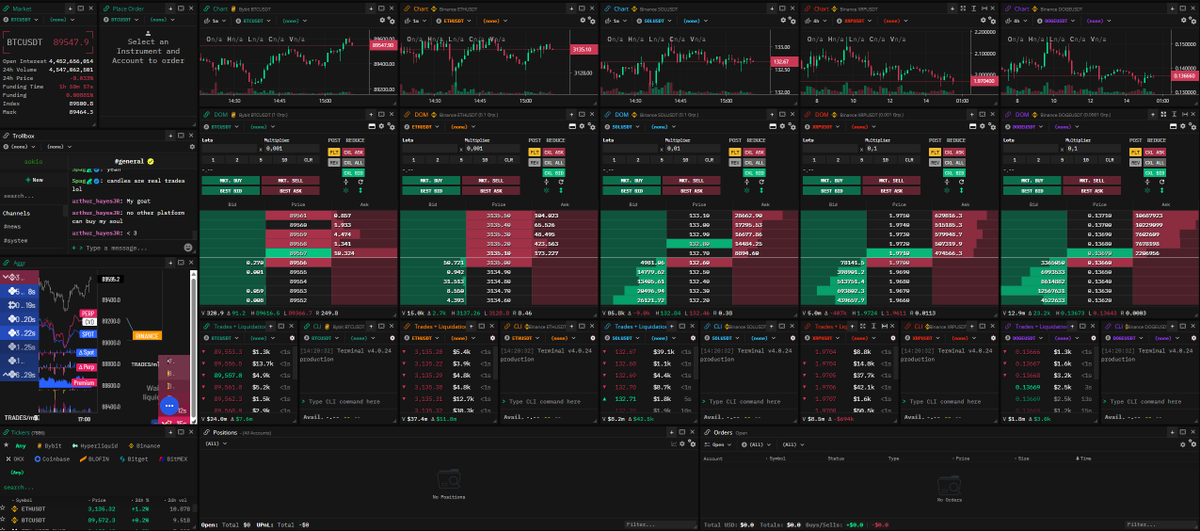Viewport: 1200px width, 531px height.
Task: Click the XRPUSDT DOM layout icon
Action: pyautogui.click(x=972, y=126)
